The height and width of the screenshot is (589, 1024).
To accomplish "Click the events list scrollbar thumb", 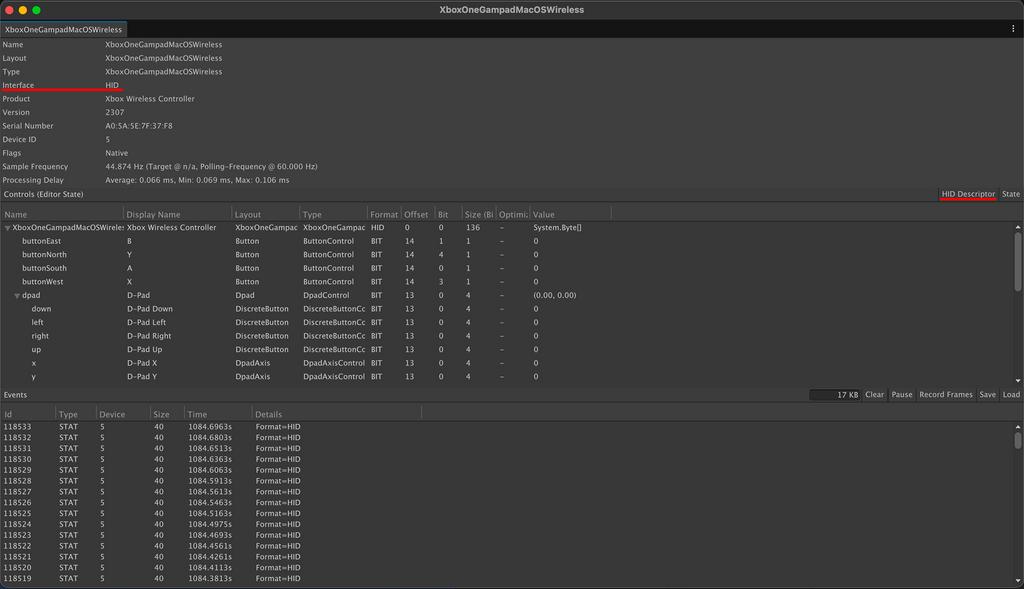I will pyautogui.click(x=1017, y=441).
